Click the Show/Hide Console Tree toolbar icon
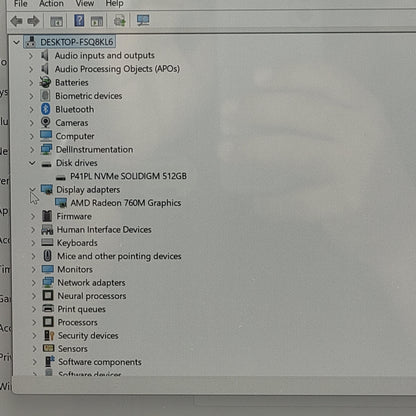 (x=56, y=22)
